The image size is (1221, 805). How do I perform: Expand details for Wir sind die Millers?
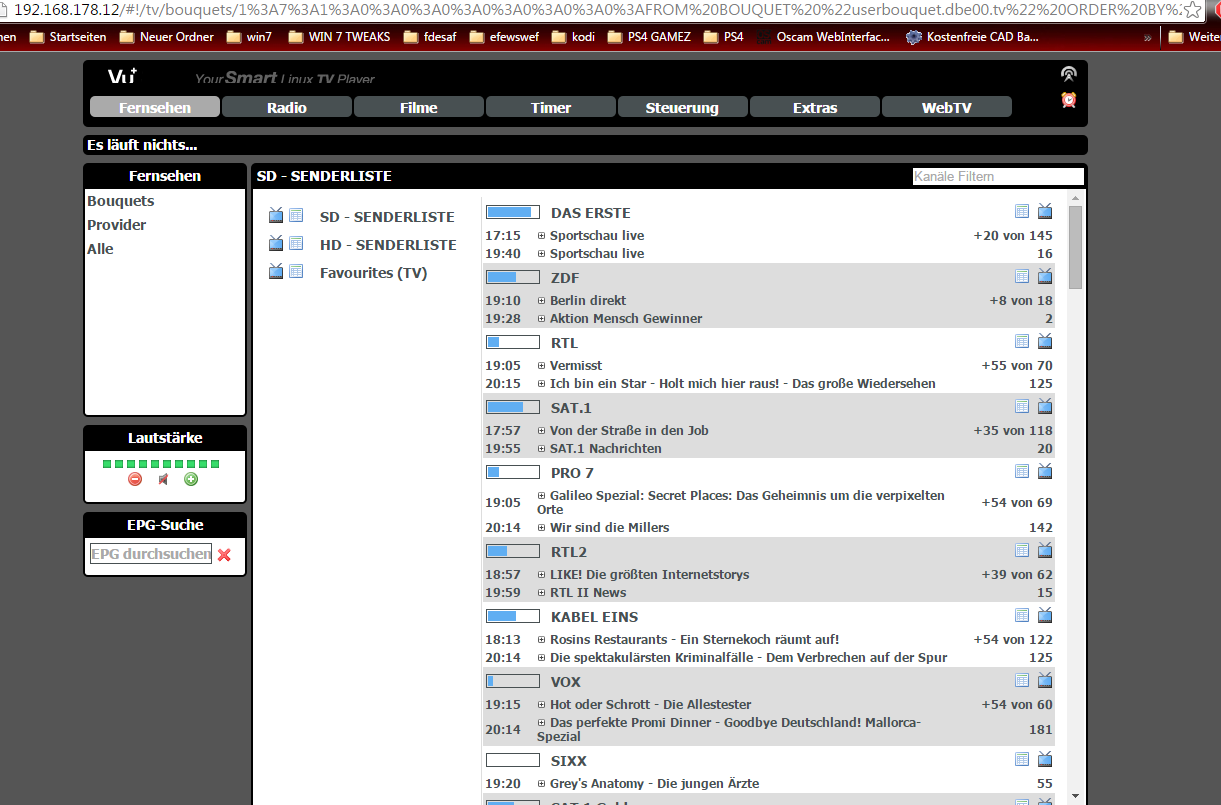click(x=541, y=527)
